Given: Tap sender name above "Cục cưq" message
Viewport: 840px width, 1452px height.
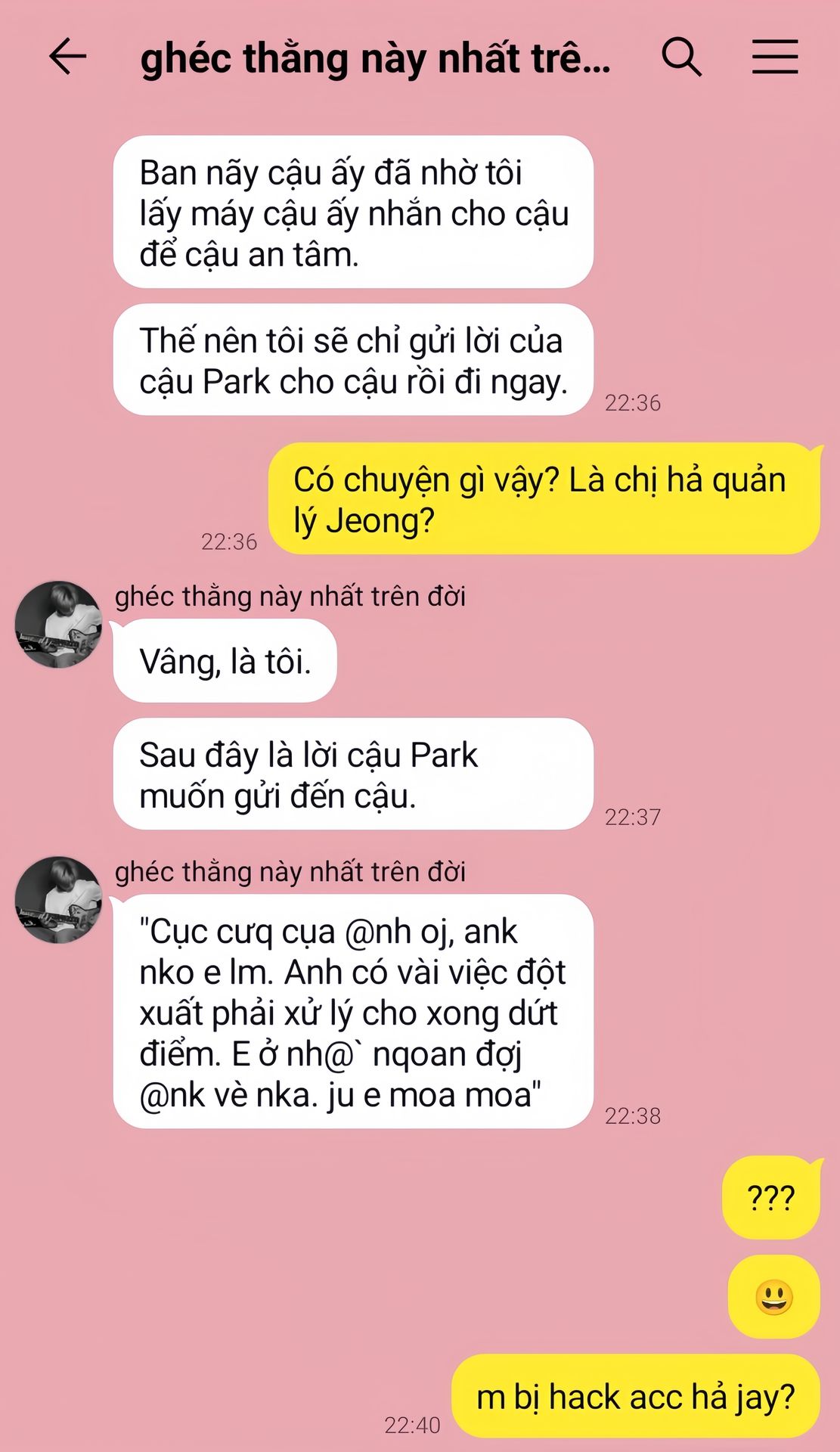Looking at the screenshot, I should coord(290,872).
